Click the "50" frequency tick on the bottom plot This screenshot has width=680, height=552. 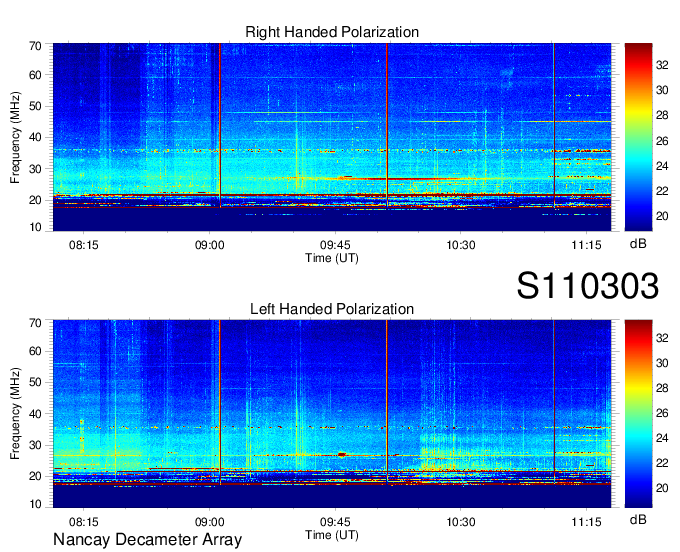click(x=35, y=382)
